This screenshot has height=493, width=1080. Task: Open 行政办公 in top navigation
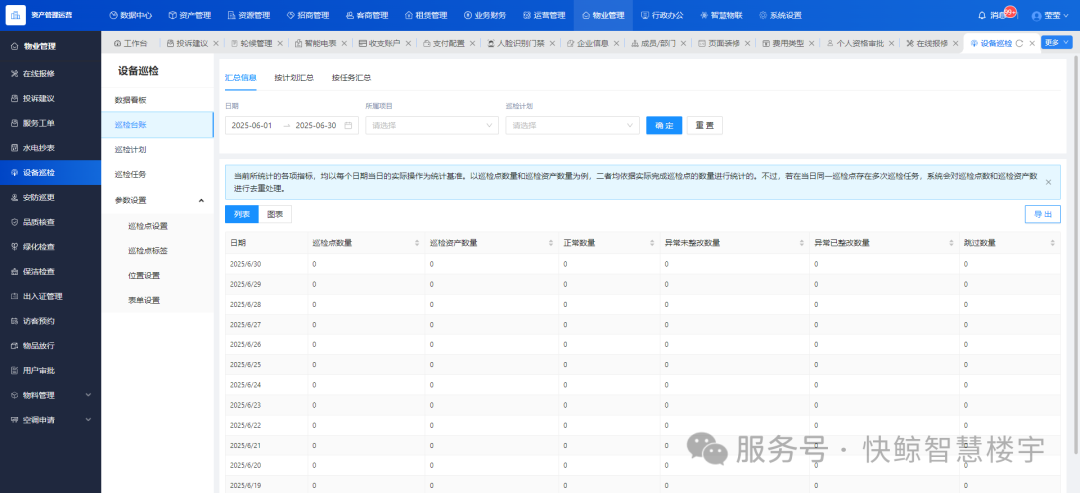pos(662,14)
